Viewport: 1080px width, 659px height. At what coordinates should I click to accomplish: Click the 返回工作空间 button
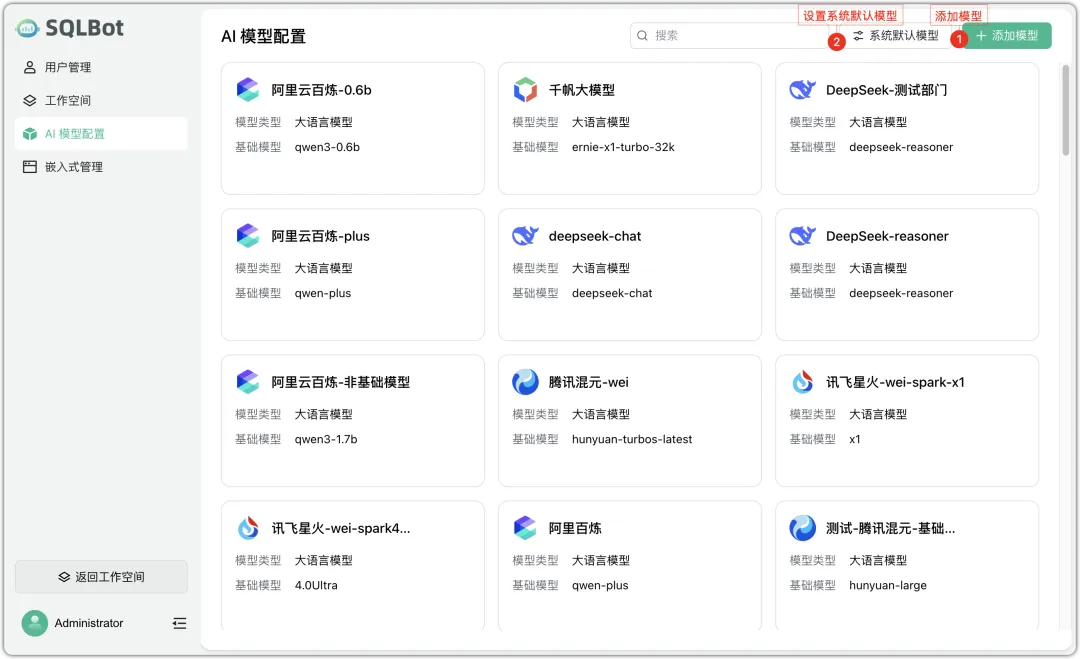point(101,577)
